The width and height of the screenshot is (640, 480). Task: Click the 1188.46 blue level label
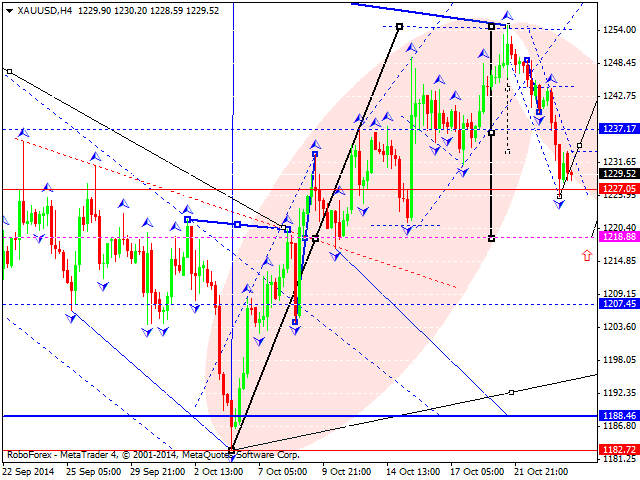point(619,416)
